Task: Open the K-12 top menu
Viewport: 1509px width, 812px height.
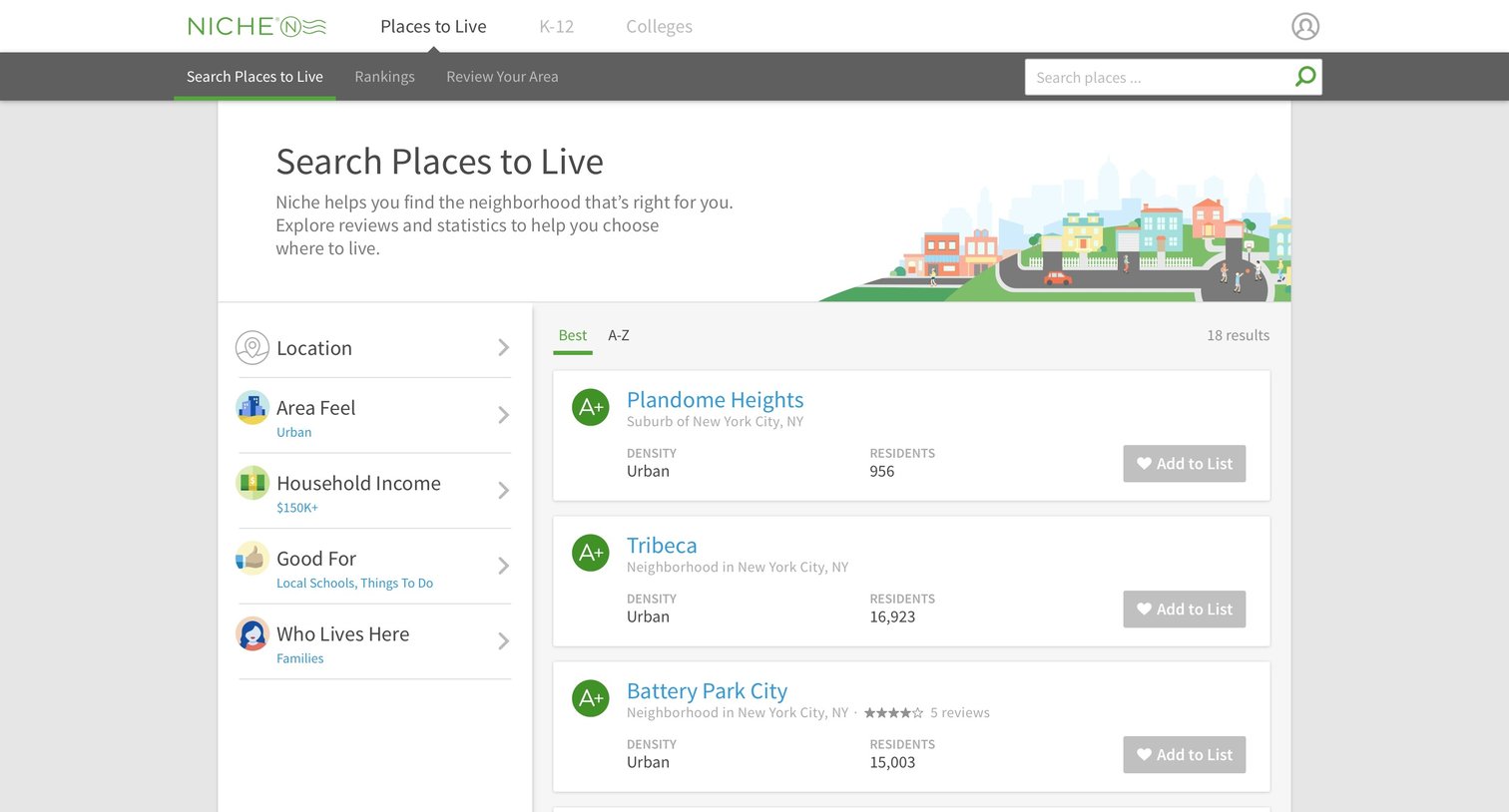Action: 556,27
